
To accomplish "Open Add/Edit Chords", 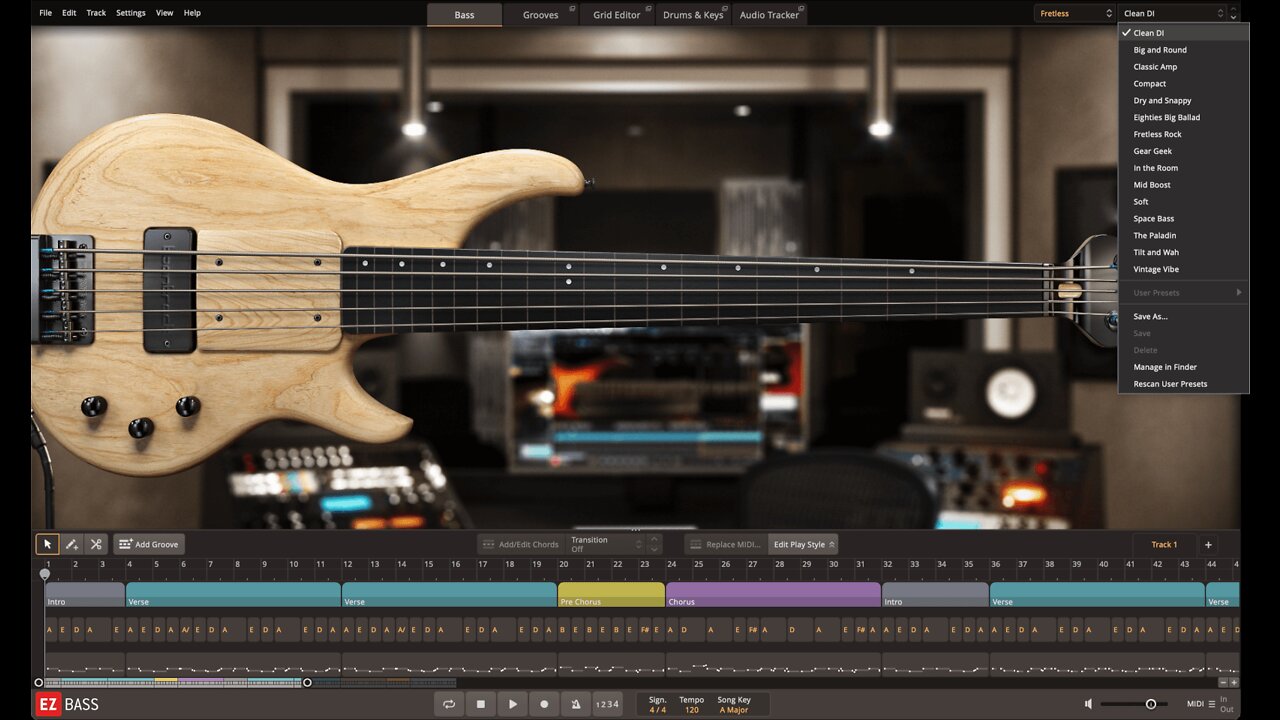I will click(x=520, y=544).
